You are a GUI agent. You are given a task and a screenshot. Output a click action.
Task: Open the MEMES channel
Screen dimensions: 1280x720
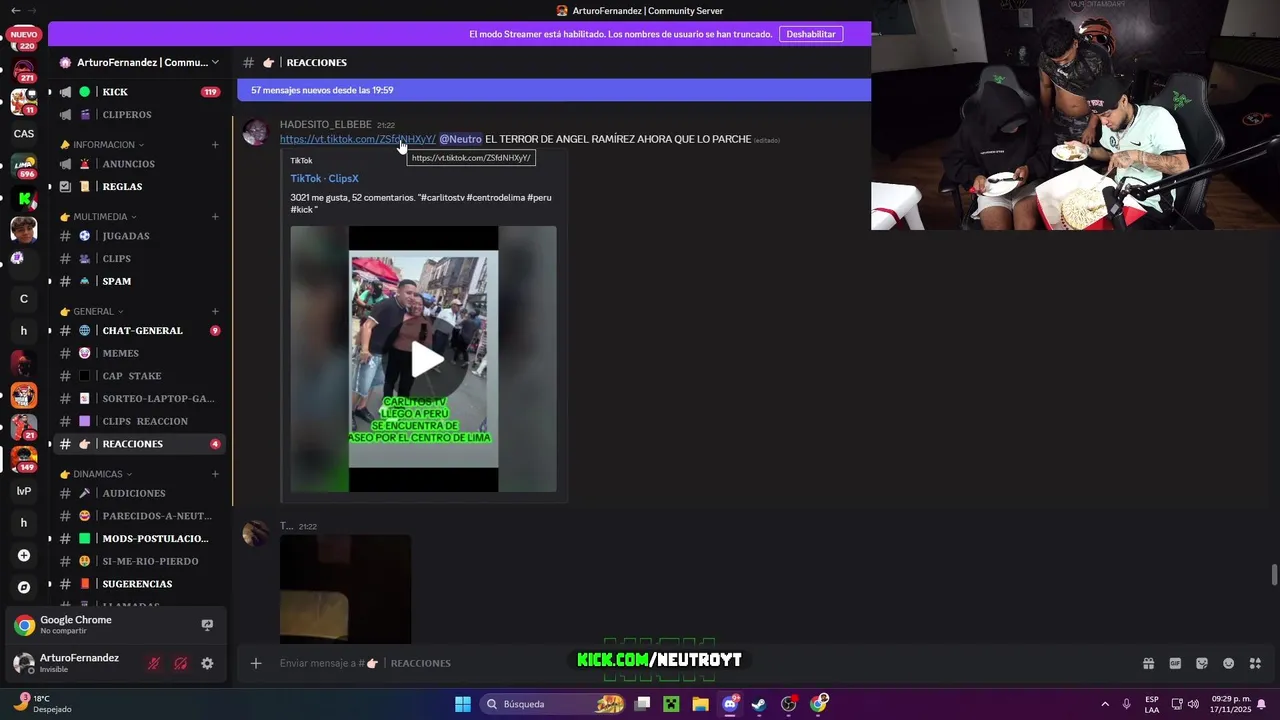[x=139, y=353]
